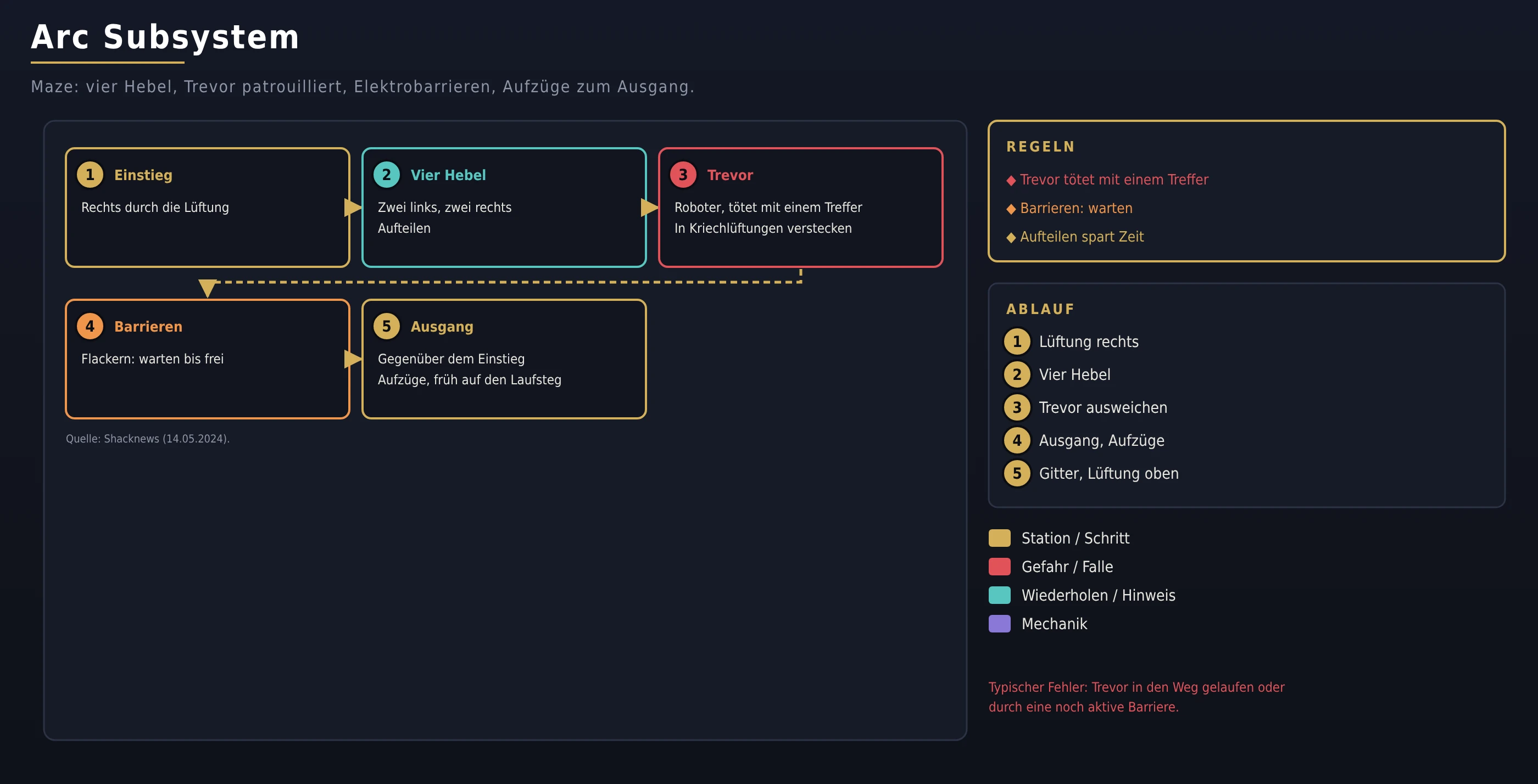The image size is (1538, 784).
Task: Click the Arc Subsystem page title
Action: coord(165,37)
